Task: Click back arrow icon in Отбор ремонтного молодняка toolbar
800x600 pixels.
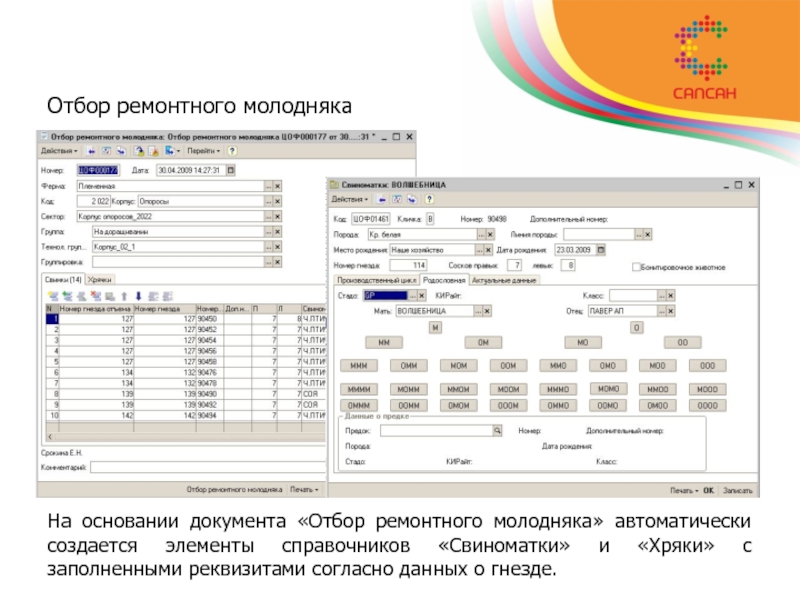Action: coord(91,151)
